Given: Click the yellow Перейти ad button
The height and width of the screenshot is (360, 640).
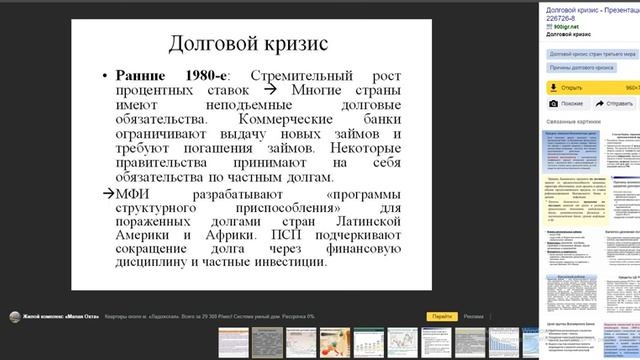Looking at the screenshot, I should [442, 316].
